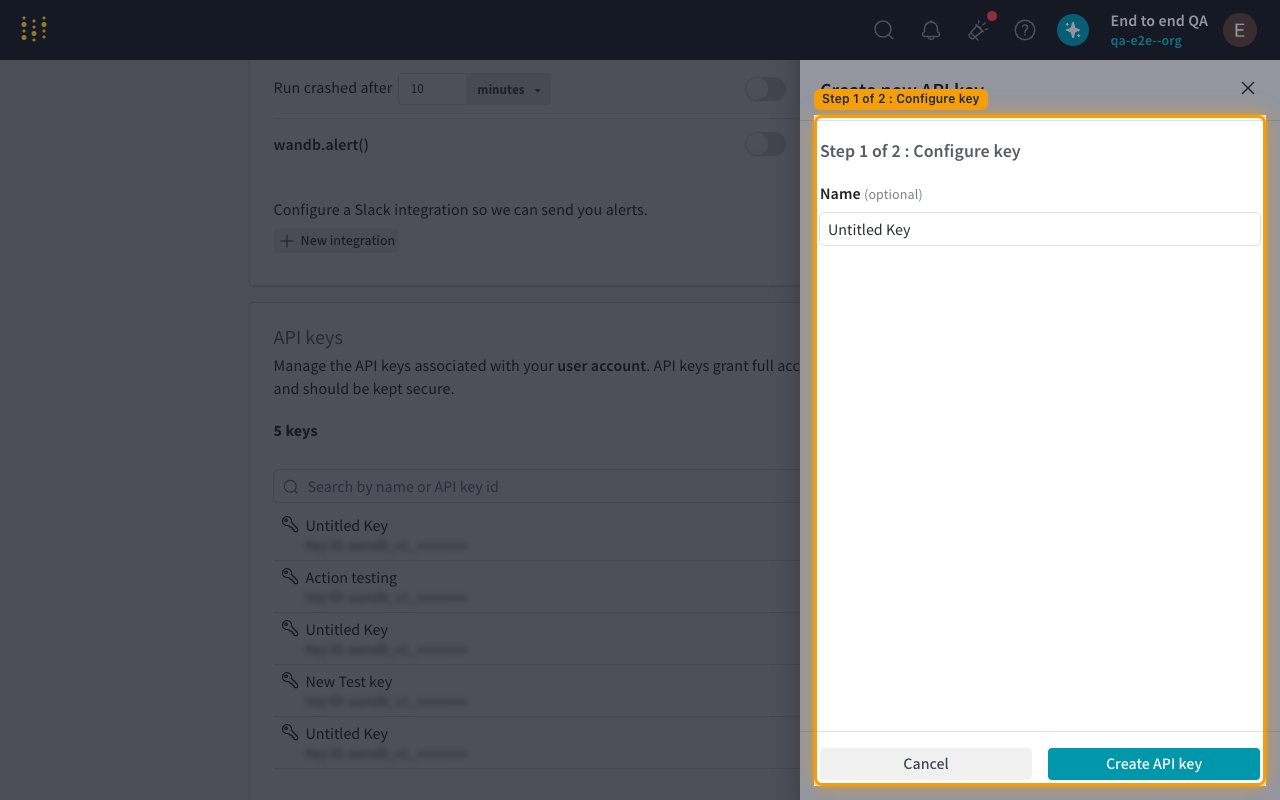
Task: Open the teal AI sparkle assistant icon
Action: 1073,30
